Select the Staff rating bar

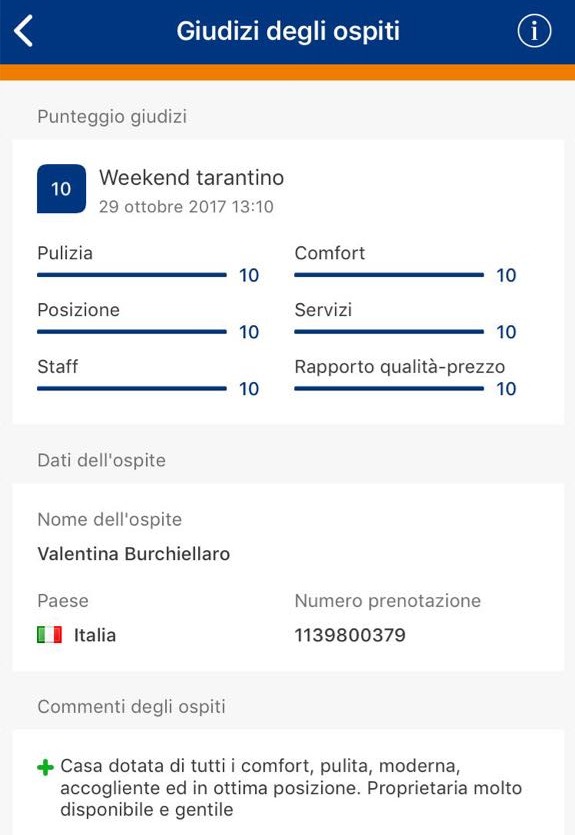coord(132,389)
